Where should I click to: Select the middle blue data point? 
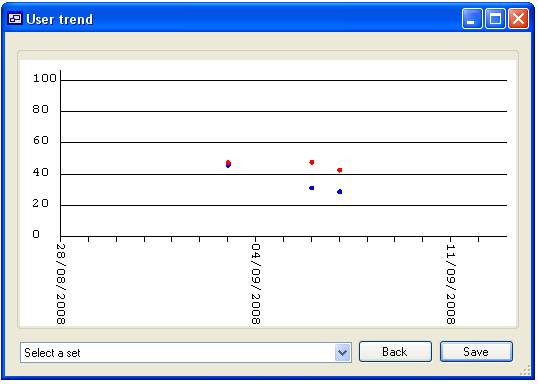[312, 188]
